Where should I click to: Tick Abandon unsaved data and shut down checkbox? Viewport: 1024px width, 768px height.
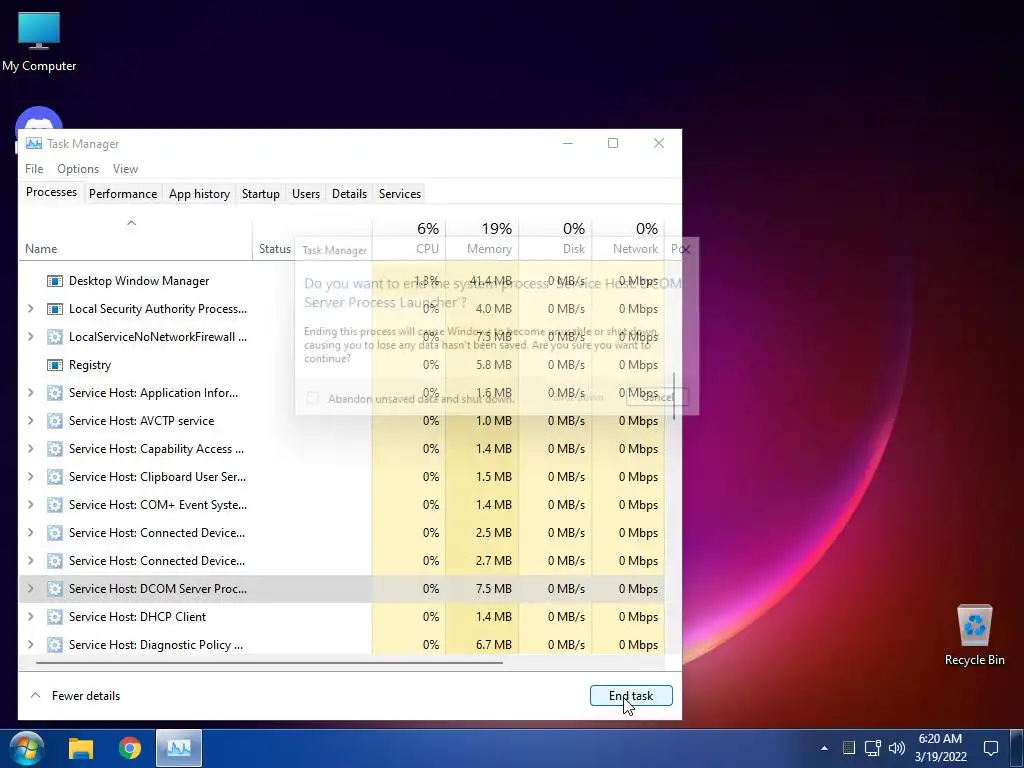[313, 398]
